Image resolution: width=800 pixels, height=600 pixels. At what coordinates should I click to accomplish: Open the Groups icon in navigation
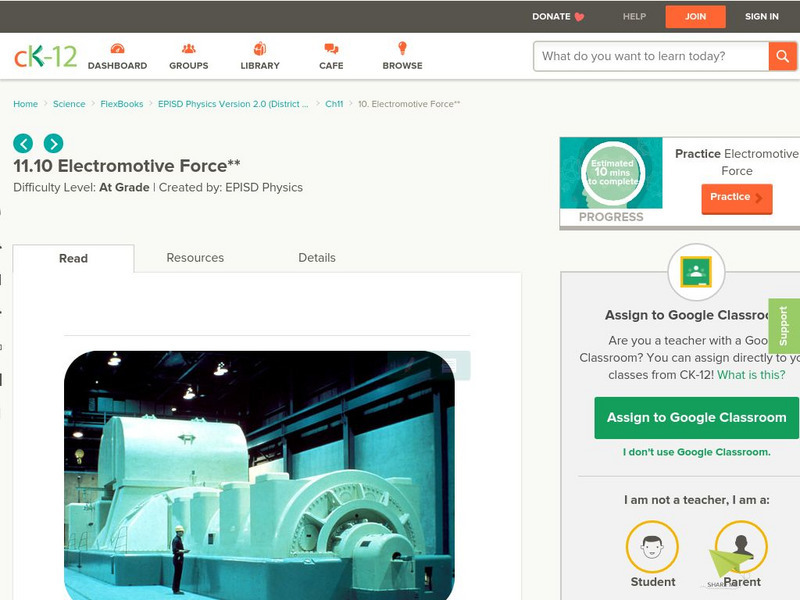(x=188, y=49)
